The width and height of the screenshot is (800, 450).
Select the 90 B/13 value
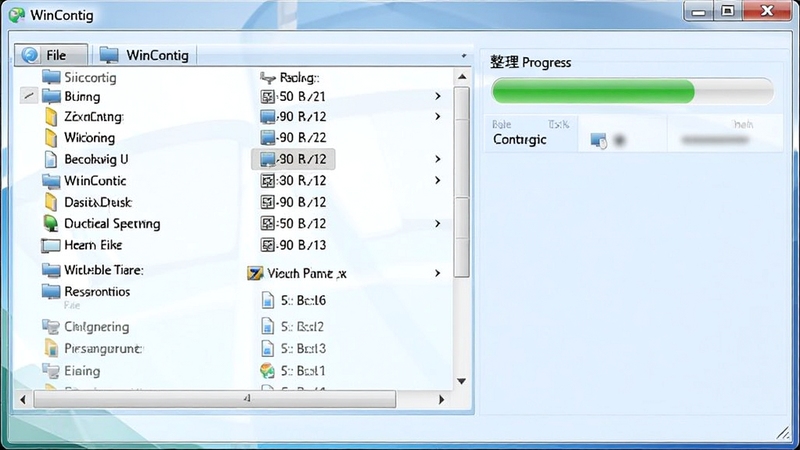[302, 245]
